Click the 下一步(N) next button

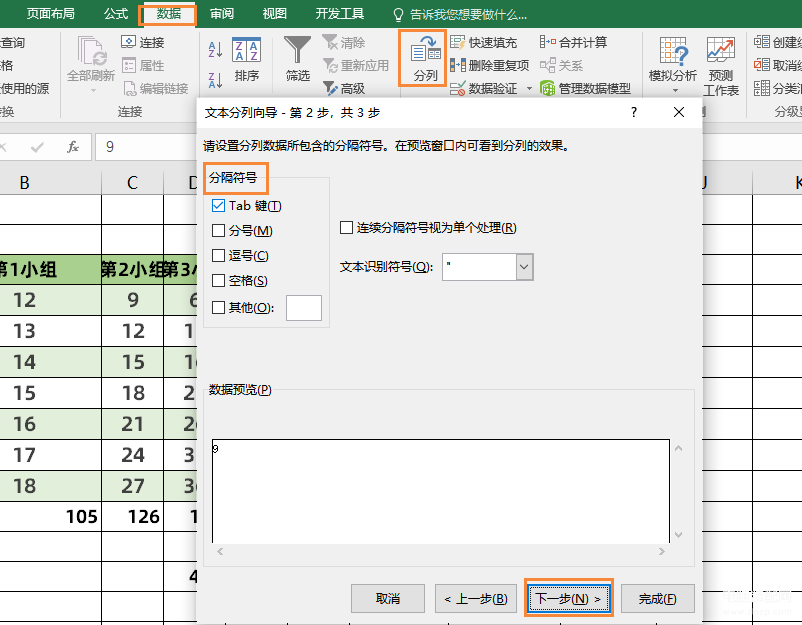point(568,598)
